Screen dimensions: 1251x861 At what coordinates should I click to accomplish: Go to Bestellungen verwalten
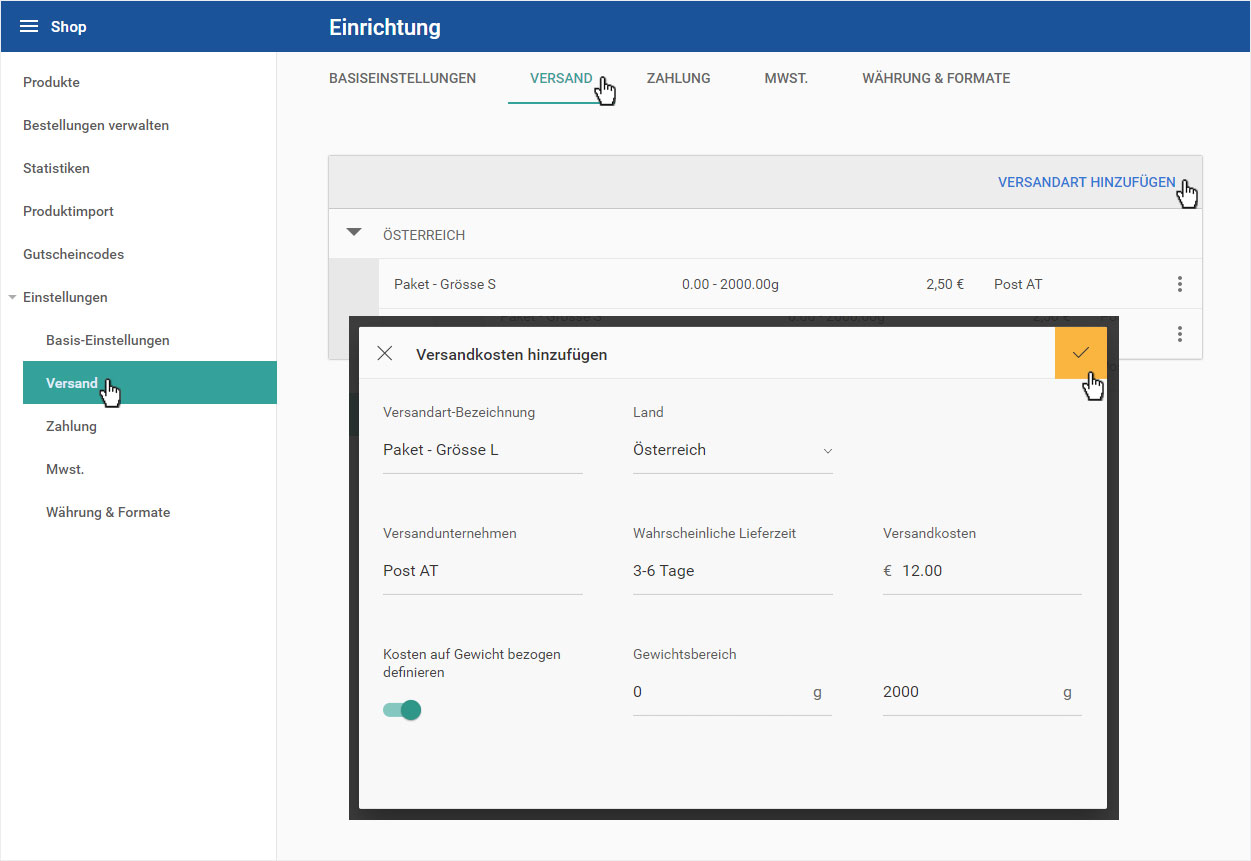point(96,125)
